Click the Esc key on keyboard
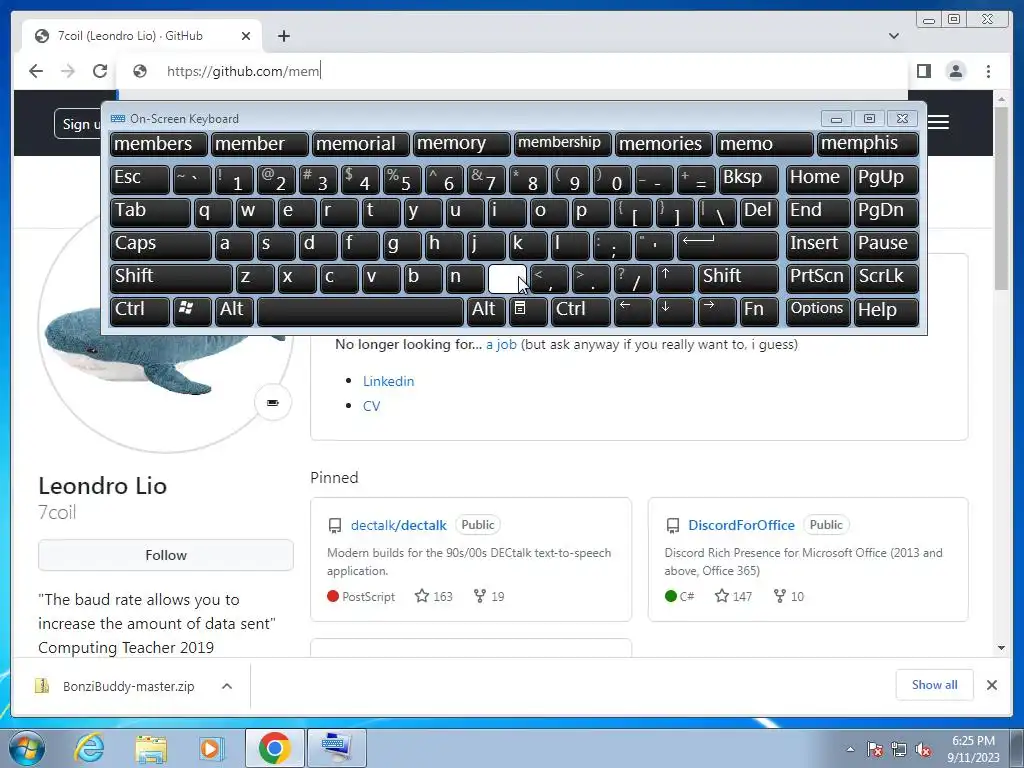This screenshot has height=768, width=1024. 140,179
